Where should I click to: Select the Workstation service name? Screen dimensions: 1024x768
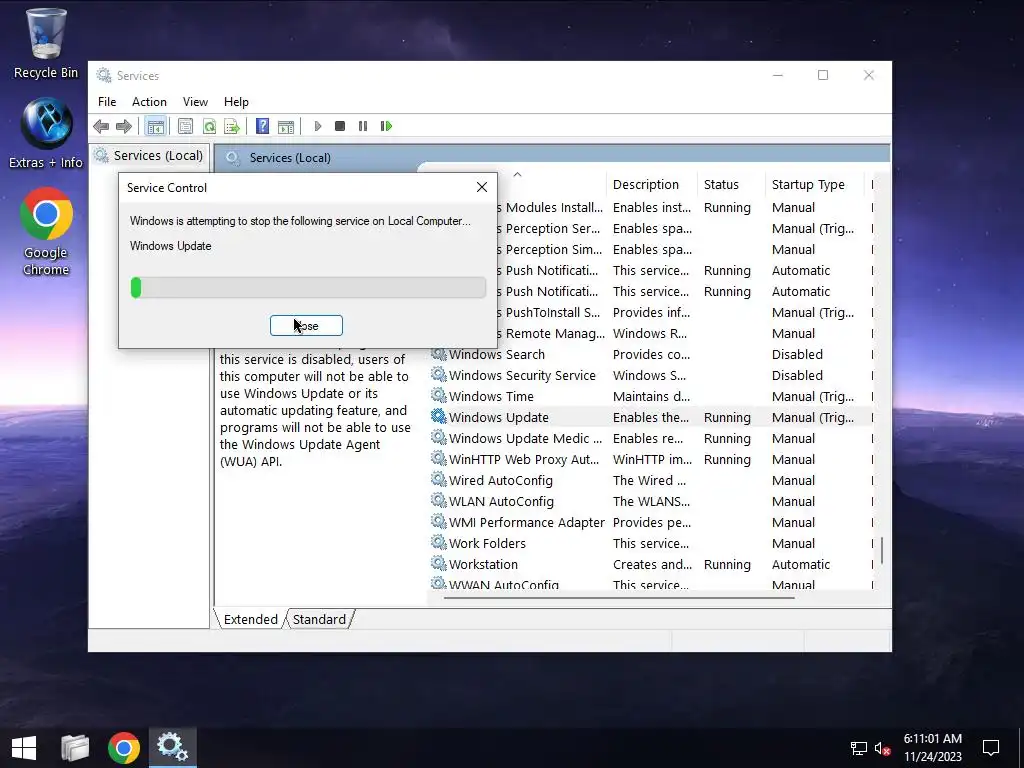click(483, 564)
